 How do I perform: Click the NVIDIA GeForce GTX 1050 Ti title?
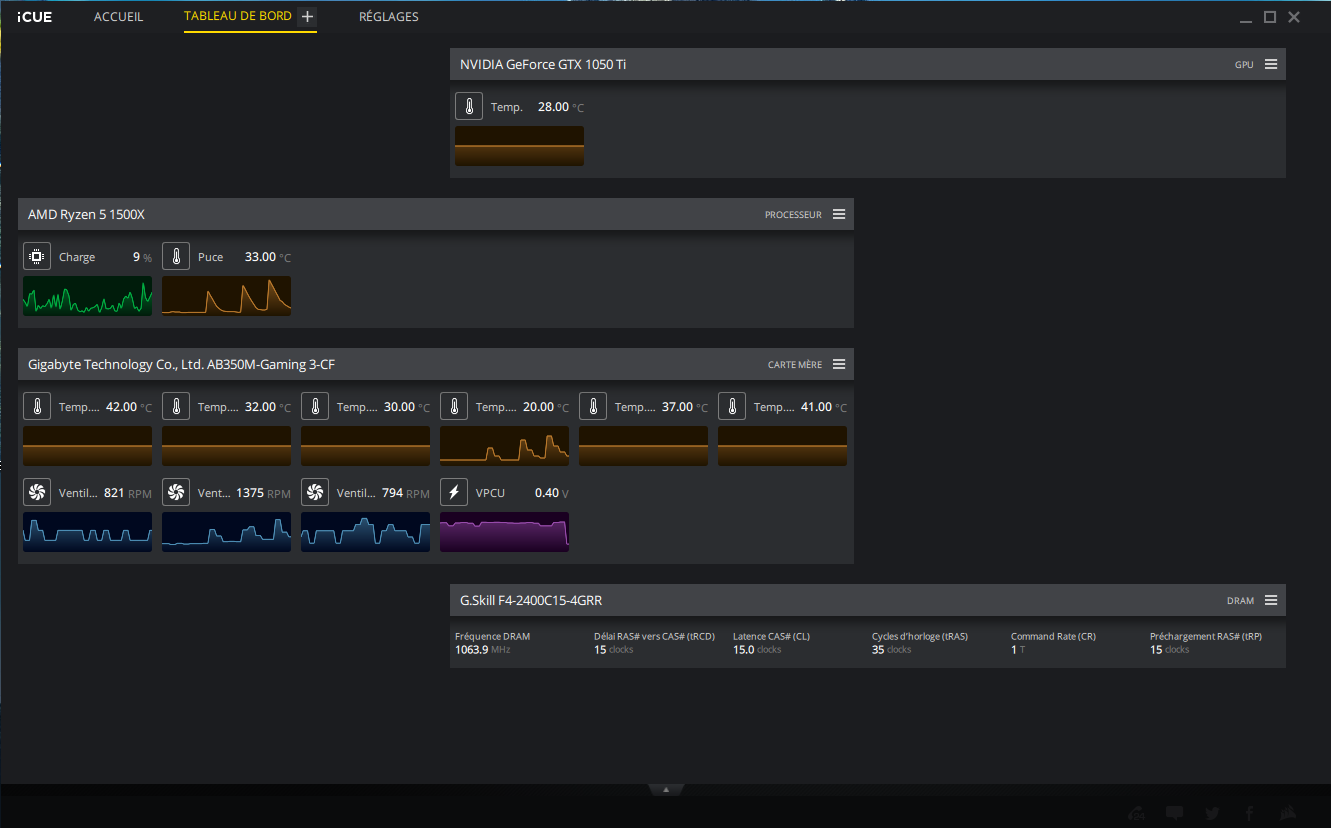pos(543,64)
